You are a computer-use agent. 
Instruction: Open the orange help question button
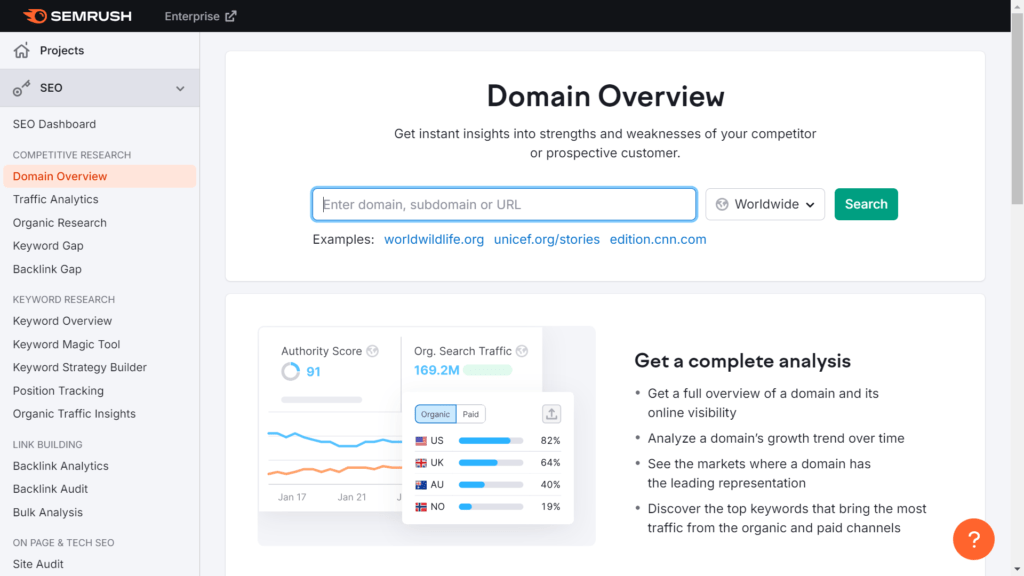point(973,539)
